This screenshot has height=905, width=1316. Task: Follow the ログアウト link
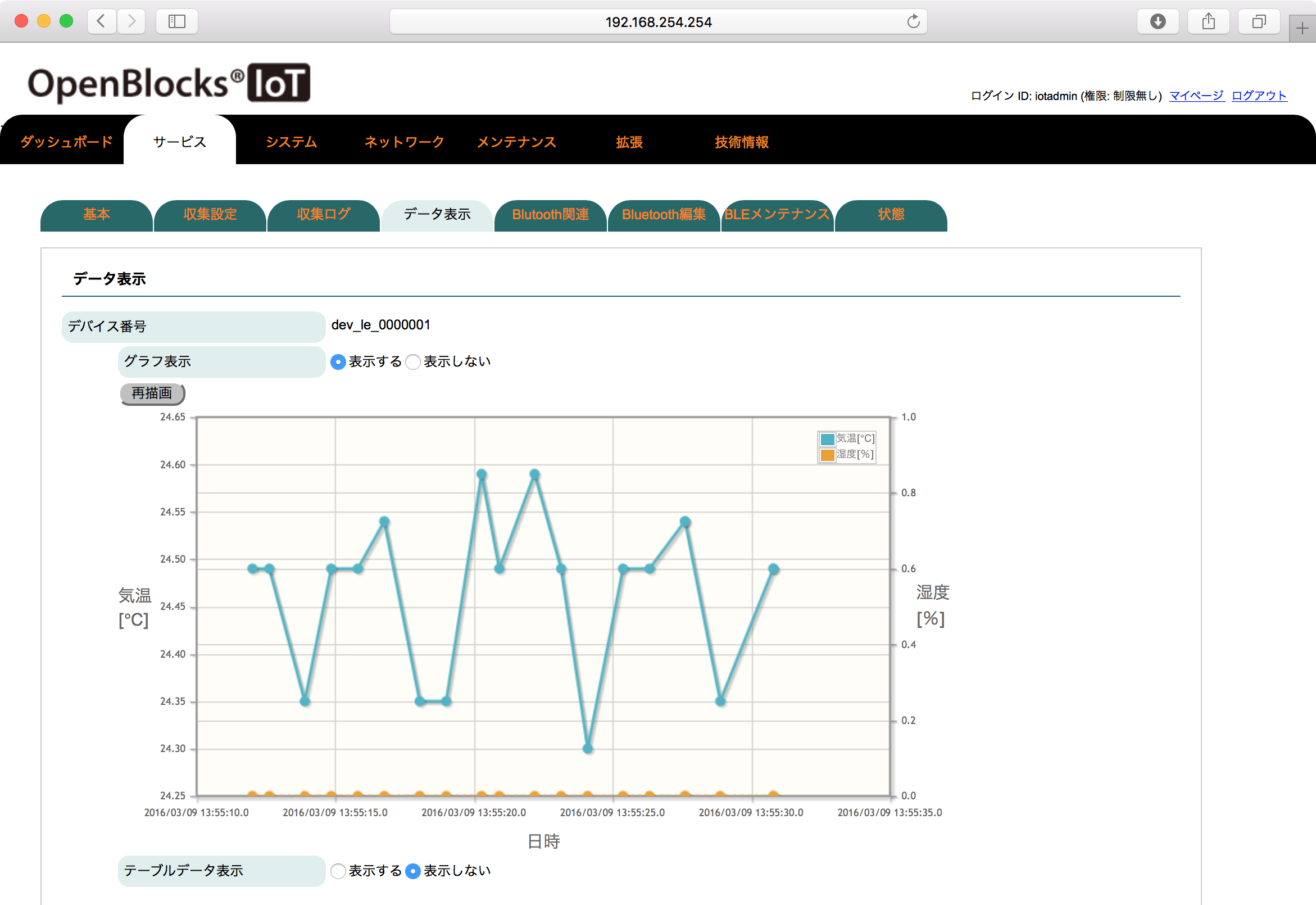coord(1259,96)
